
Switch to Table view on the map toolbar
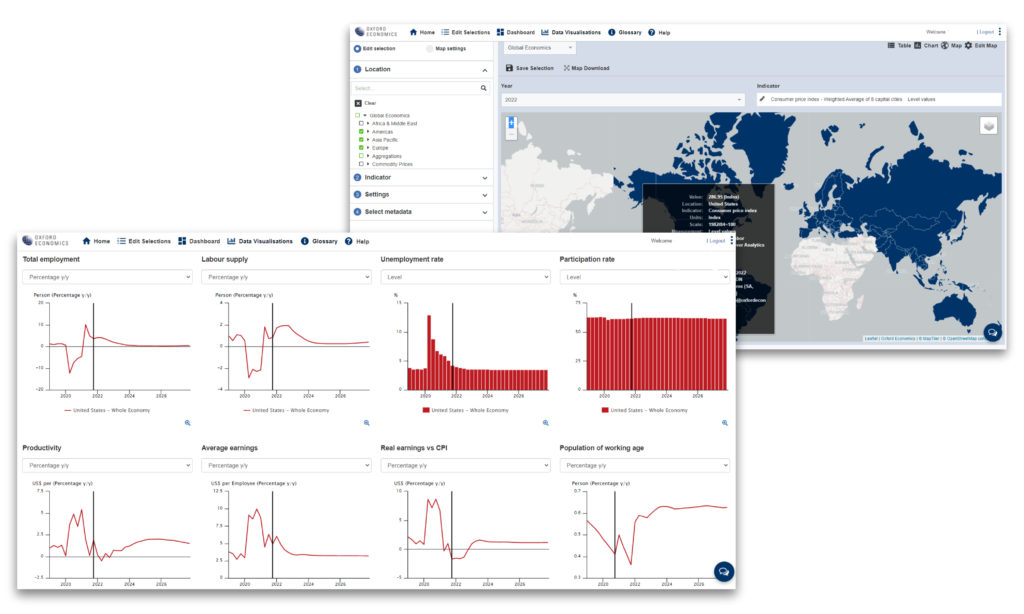coord(897,46)
